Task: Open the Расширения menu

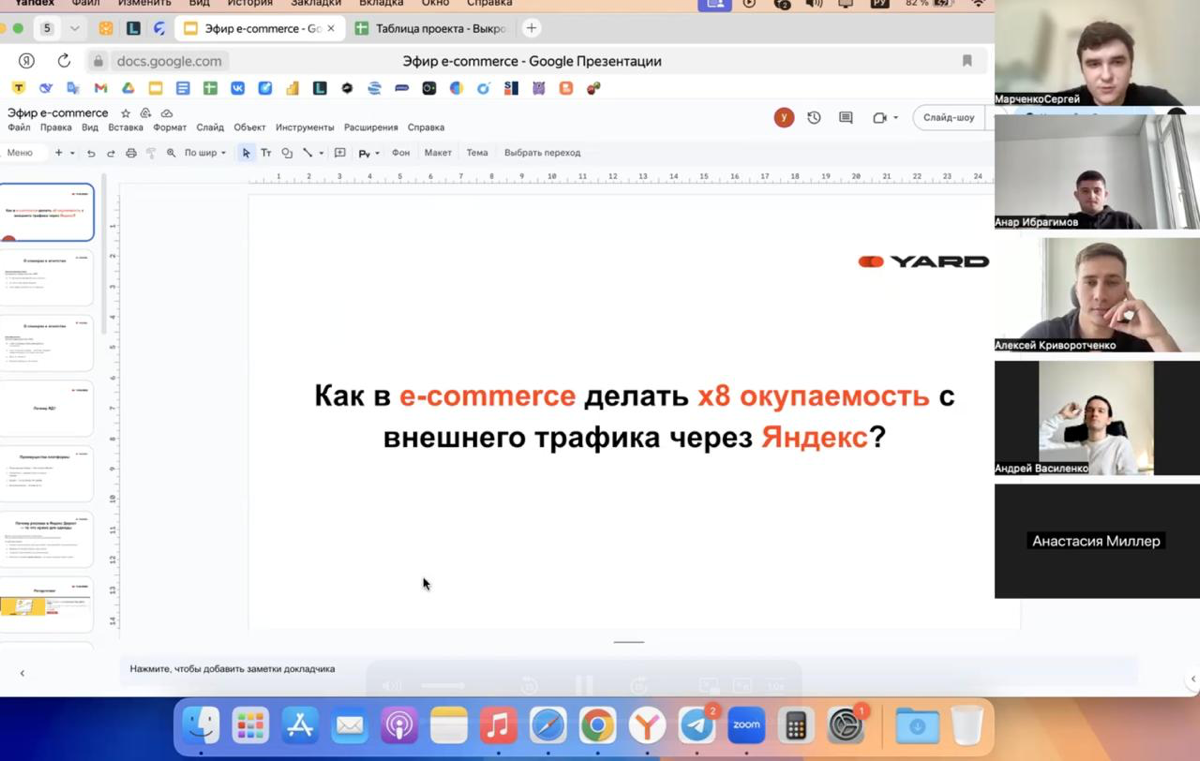Action: click(371, 127)
